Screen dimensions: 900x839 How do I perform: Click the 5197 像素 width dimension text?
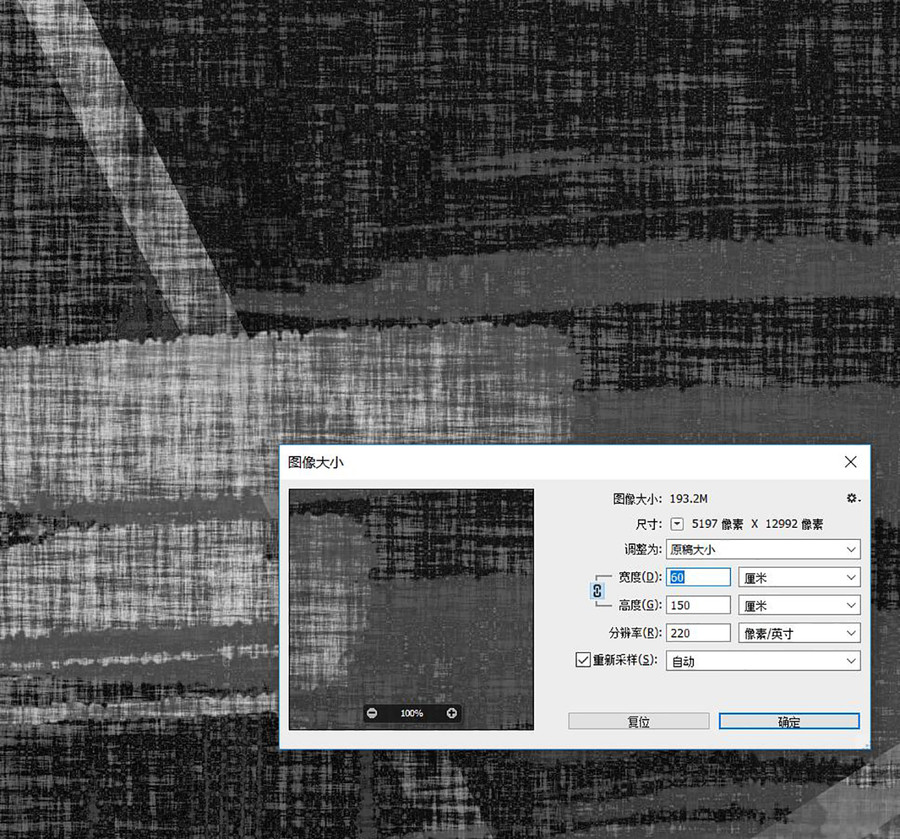click(x=717, y=524)
